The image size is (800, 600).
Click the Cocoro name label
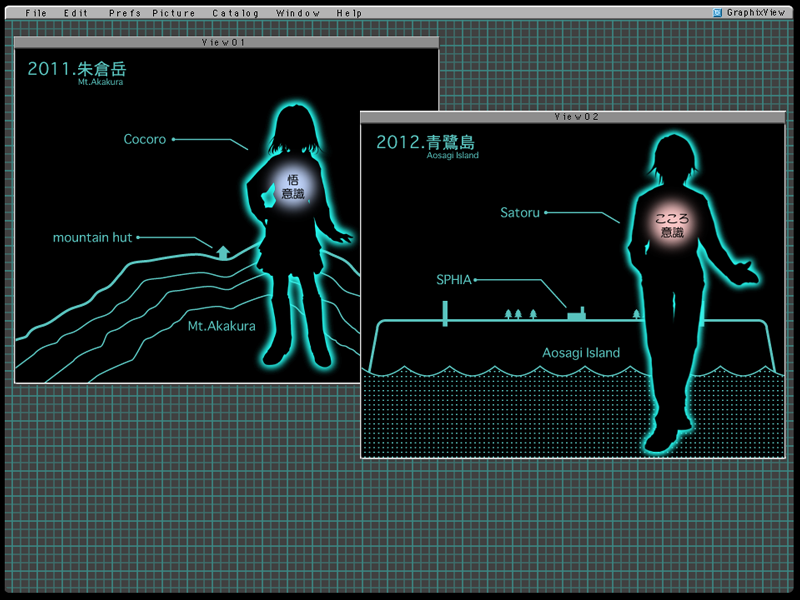point(145,140)
